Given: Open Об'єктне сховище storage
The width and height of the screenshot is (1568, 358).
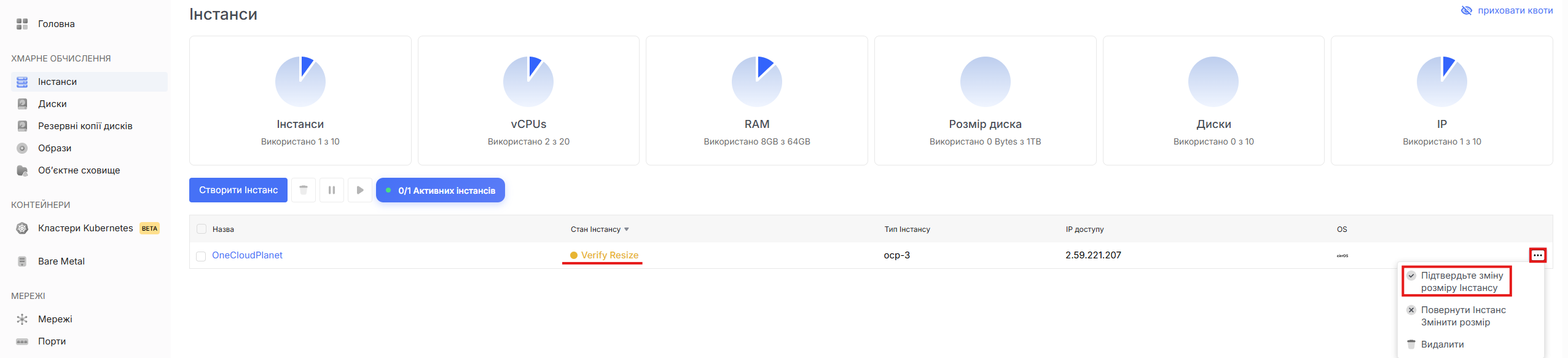Looking at the screenshot, I should [x=79, y=170].
